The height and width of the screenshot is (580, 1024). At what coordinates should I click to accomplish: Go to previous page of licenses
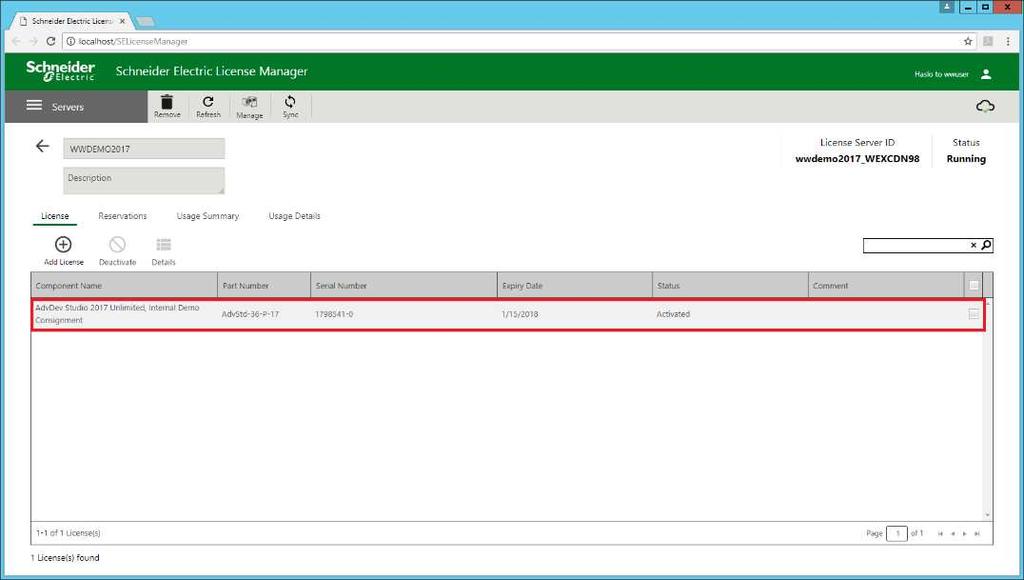(x=953, y=534)
